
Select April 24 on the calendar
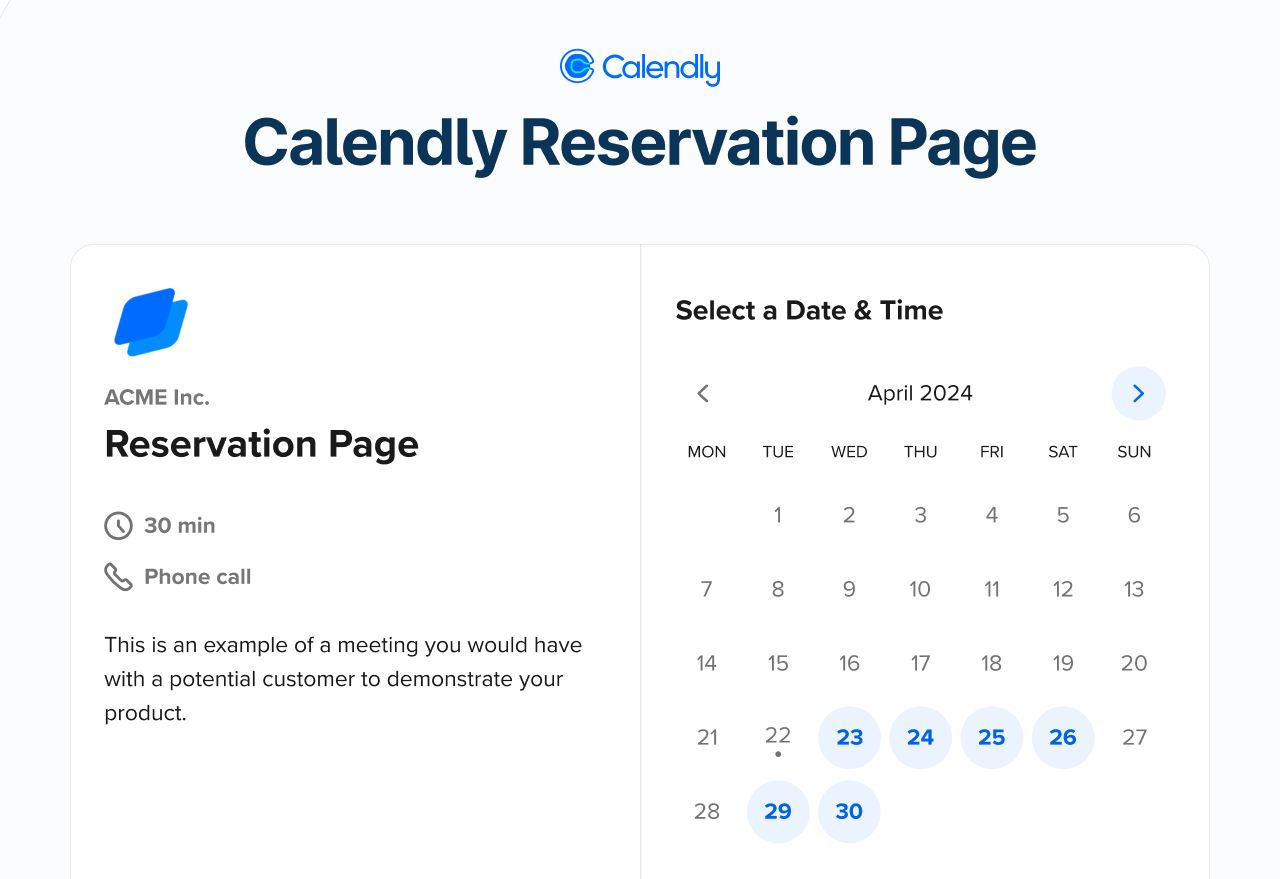[920, 738]
